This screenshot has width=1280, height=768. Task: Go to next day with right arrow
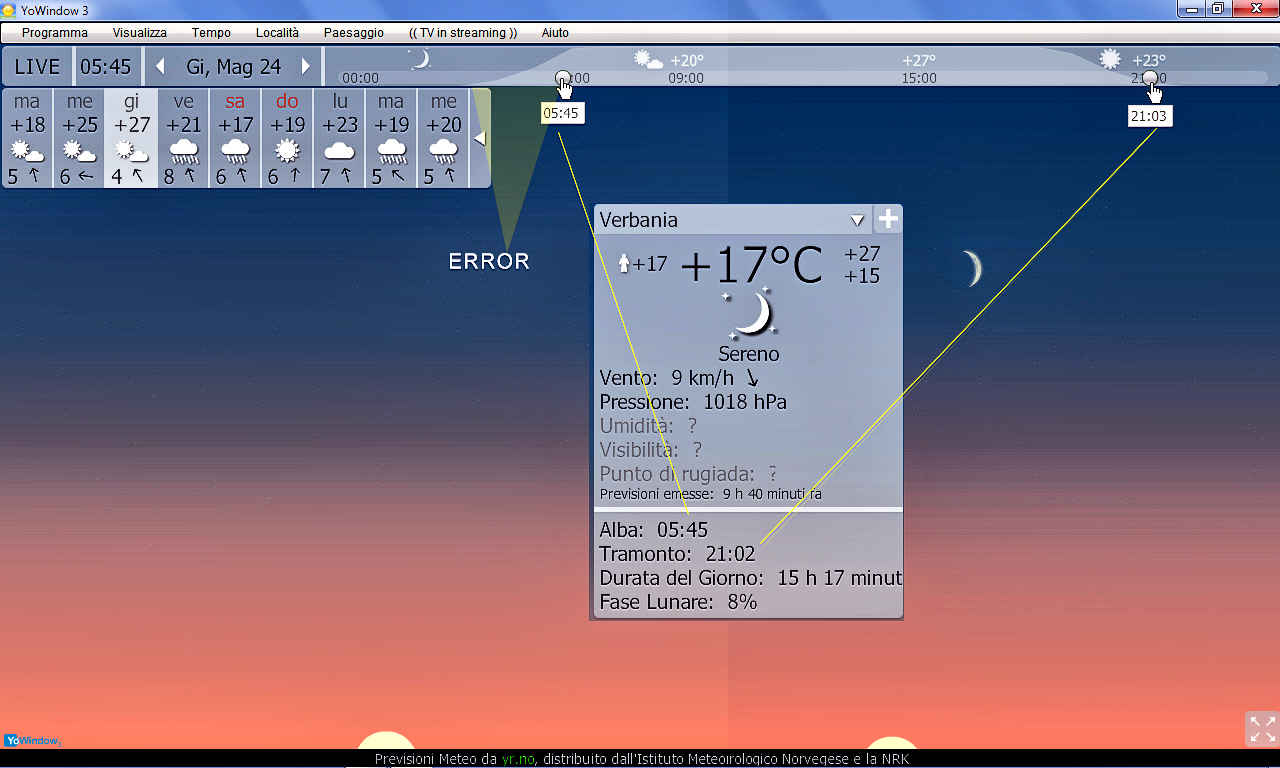click(x=306, y=67)
